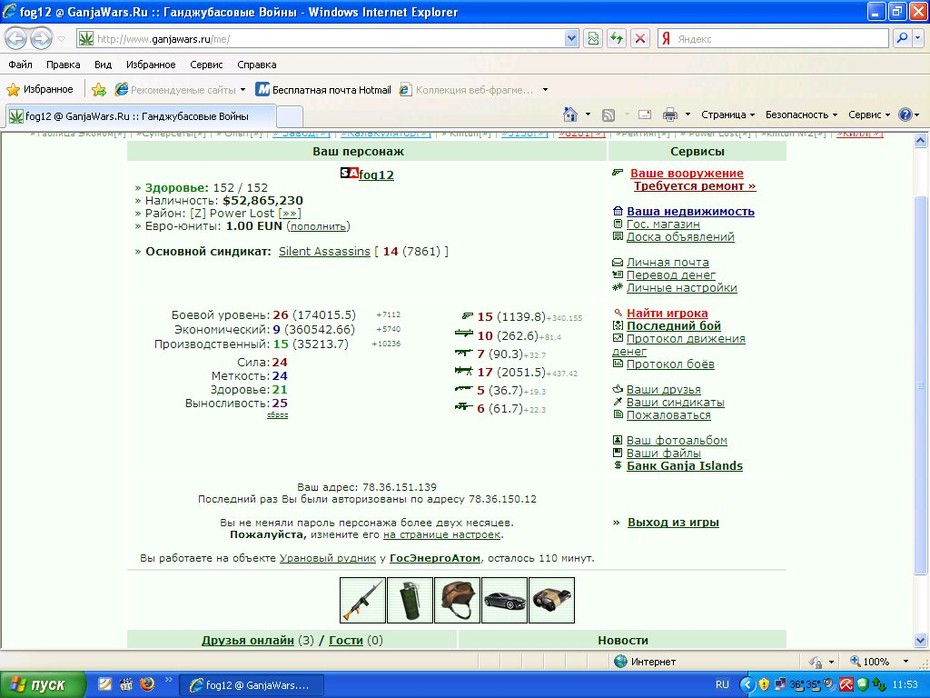Image resolution: width=930 pixels, height=698 pixels.
Task: Open the address bar dropdown arrow
Action: click(x=571, y=39)
